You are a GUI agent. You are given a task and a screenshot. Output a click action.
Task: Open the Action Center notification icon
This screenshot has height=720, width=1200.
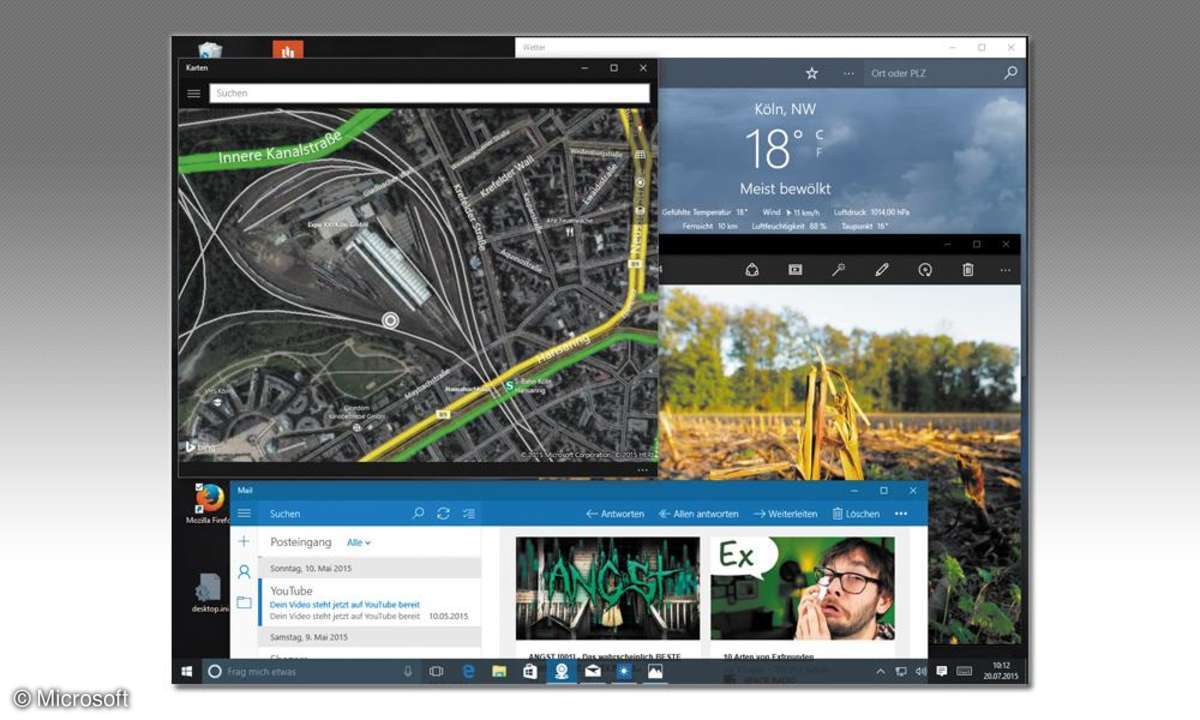point(942,672)
